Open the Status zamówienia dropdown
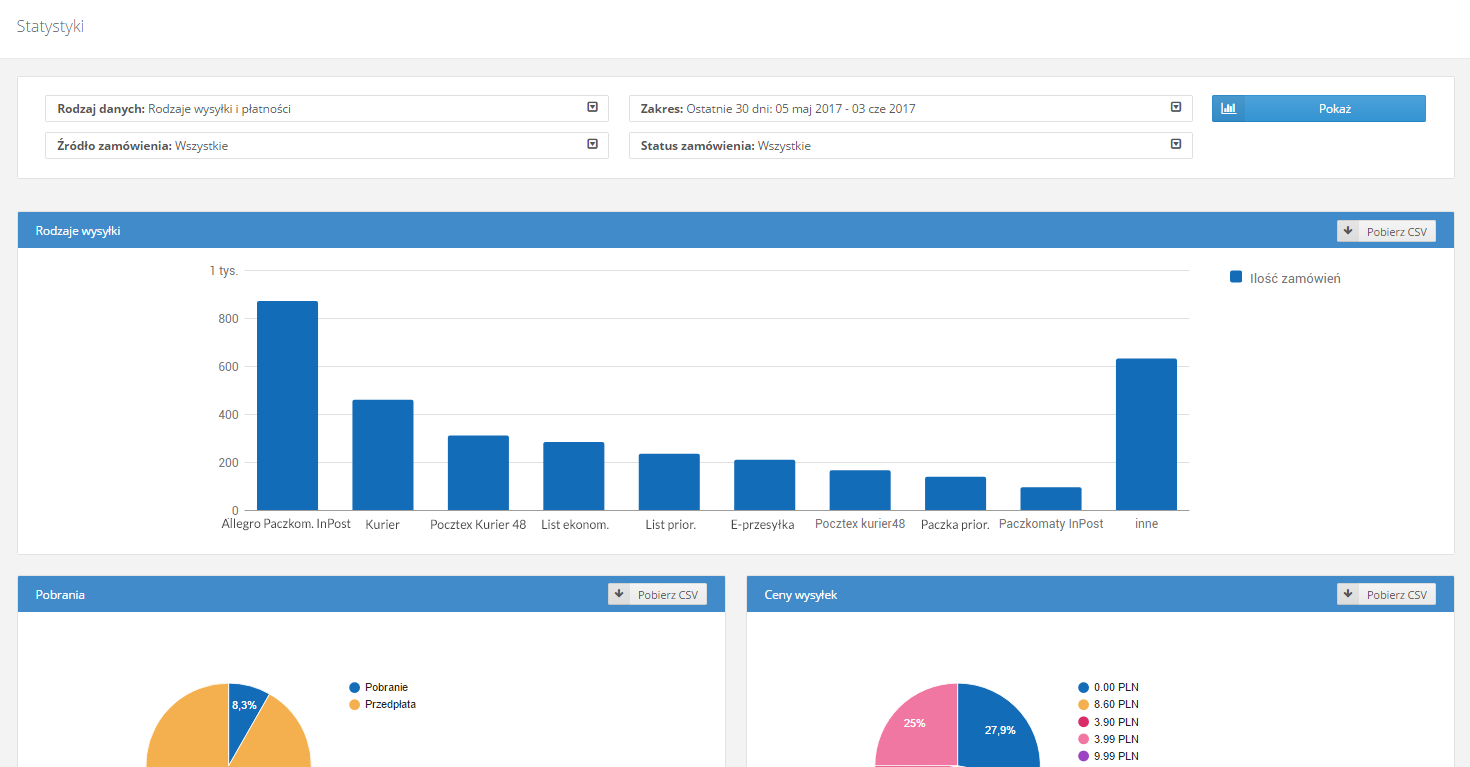The height and width of the screenshot is (767, 1470). pos(911,145)
